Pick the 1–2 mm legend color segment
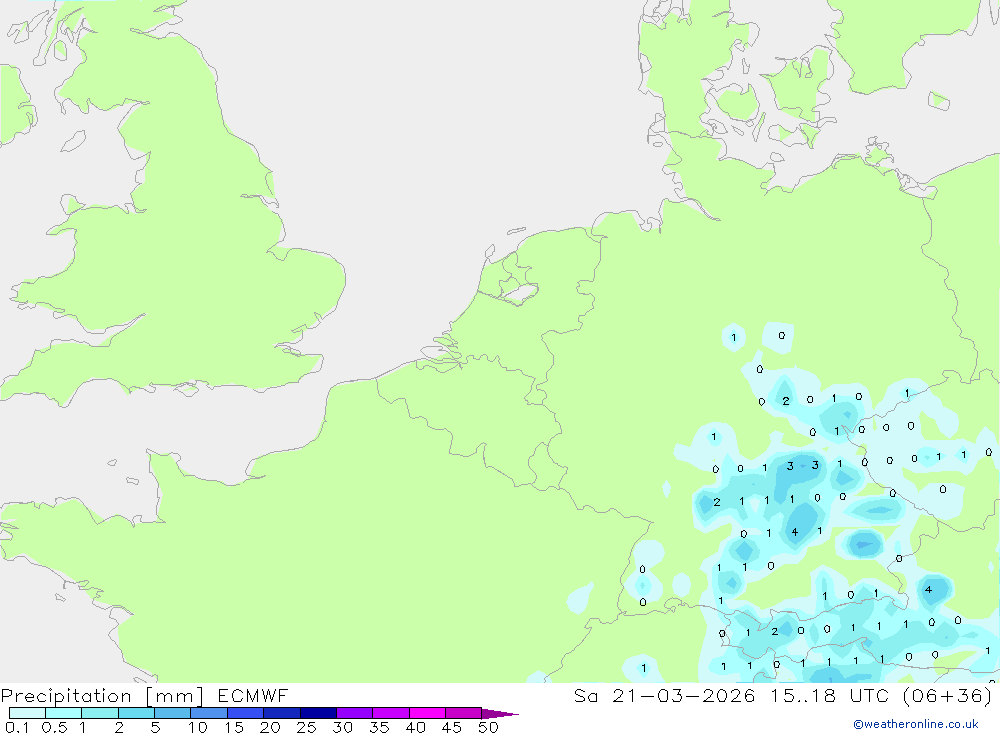 click(x=100, y=713)
